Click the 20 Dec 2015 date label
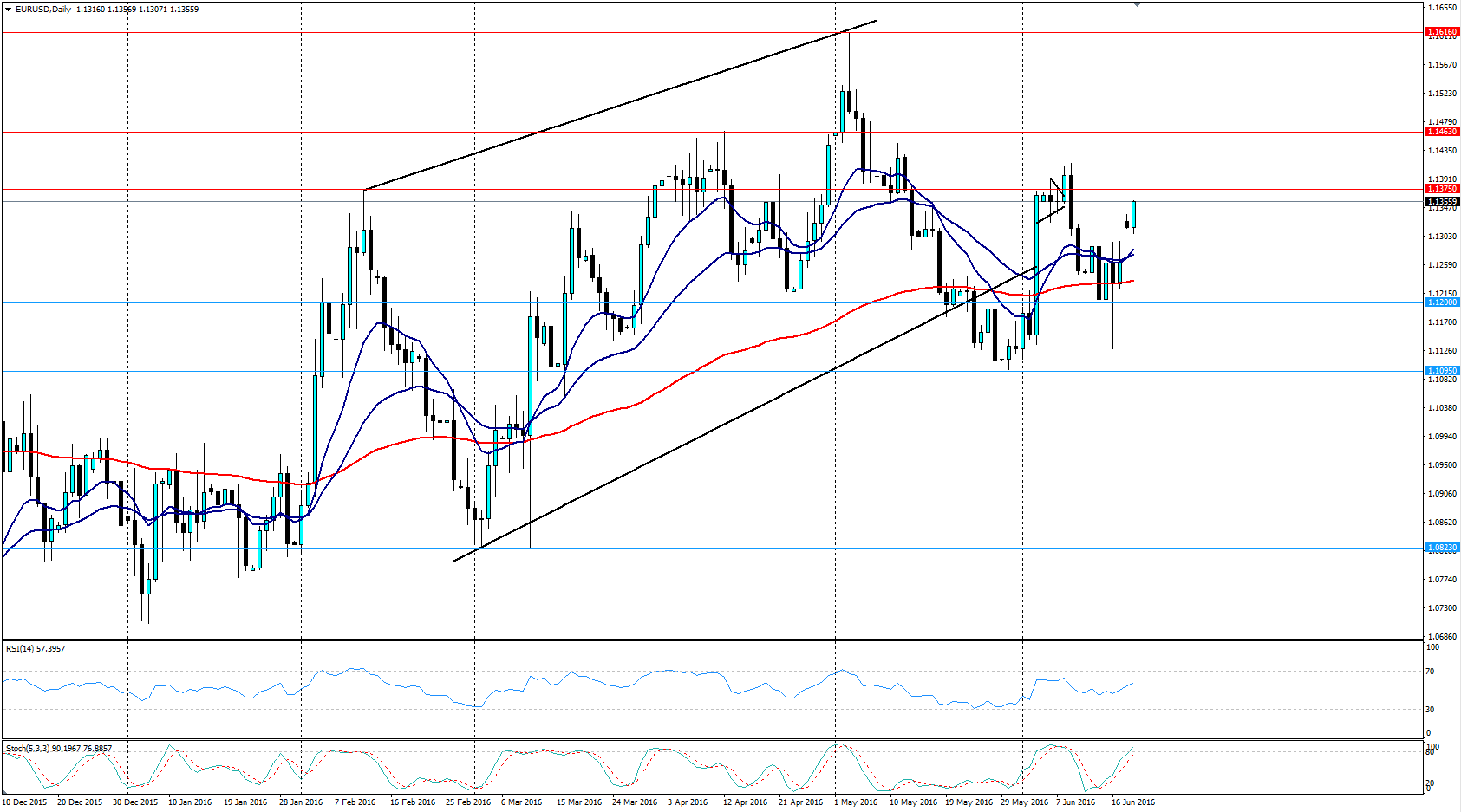This screenshot has height=812, width=1461. (x=80, y=802)
